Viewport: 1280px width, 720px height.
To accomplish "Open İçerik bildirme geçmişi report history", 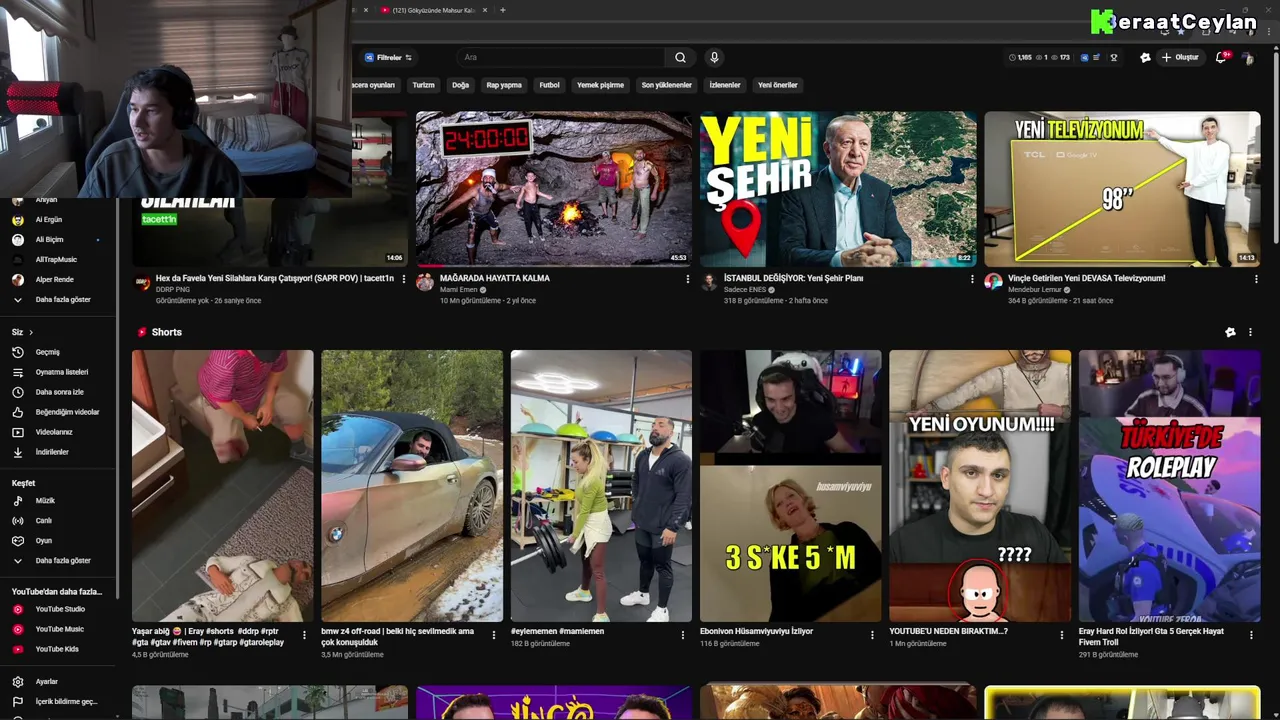I will coord(66,701).
